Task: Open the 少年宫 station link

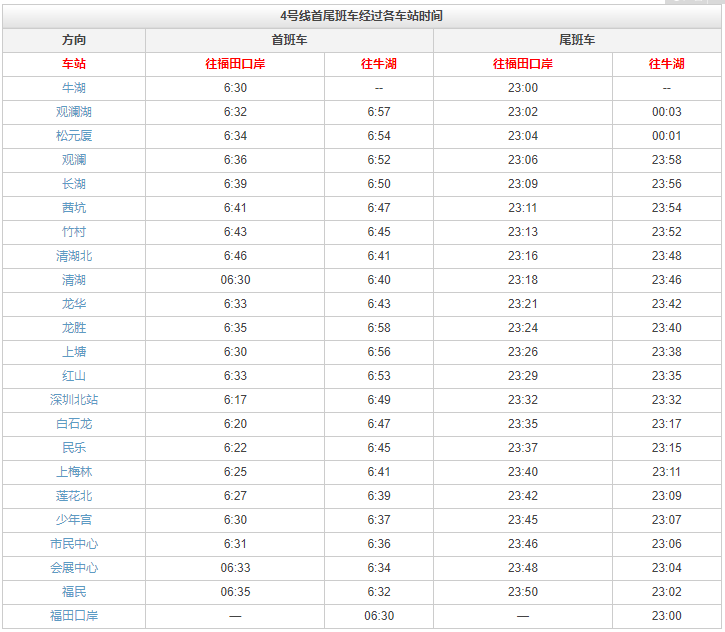Action: click(x=74, y=520)
